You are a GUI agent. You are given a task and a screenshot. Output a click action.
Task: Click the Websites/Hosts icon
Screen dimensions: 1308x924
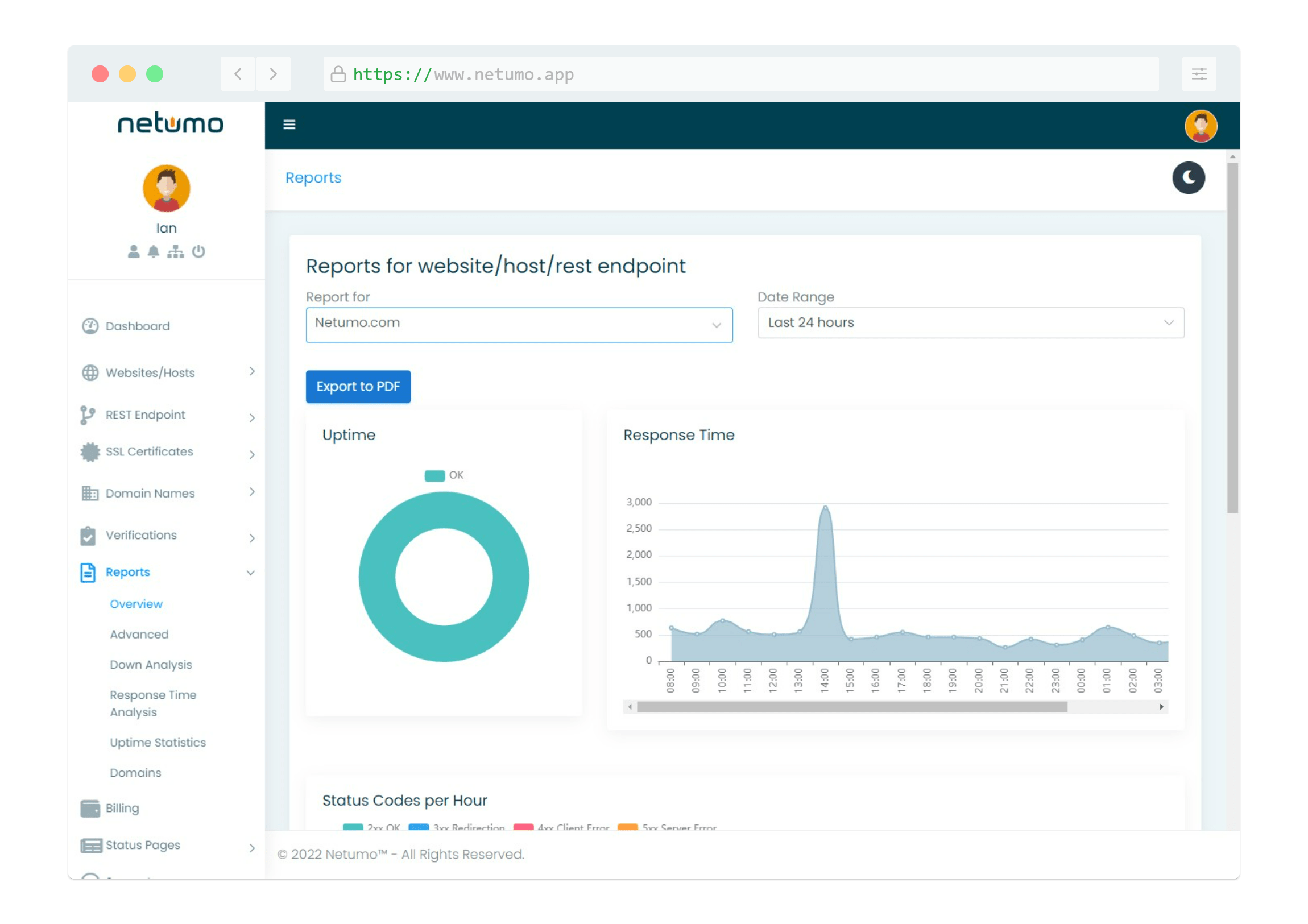90,372
